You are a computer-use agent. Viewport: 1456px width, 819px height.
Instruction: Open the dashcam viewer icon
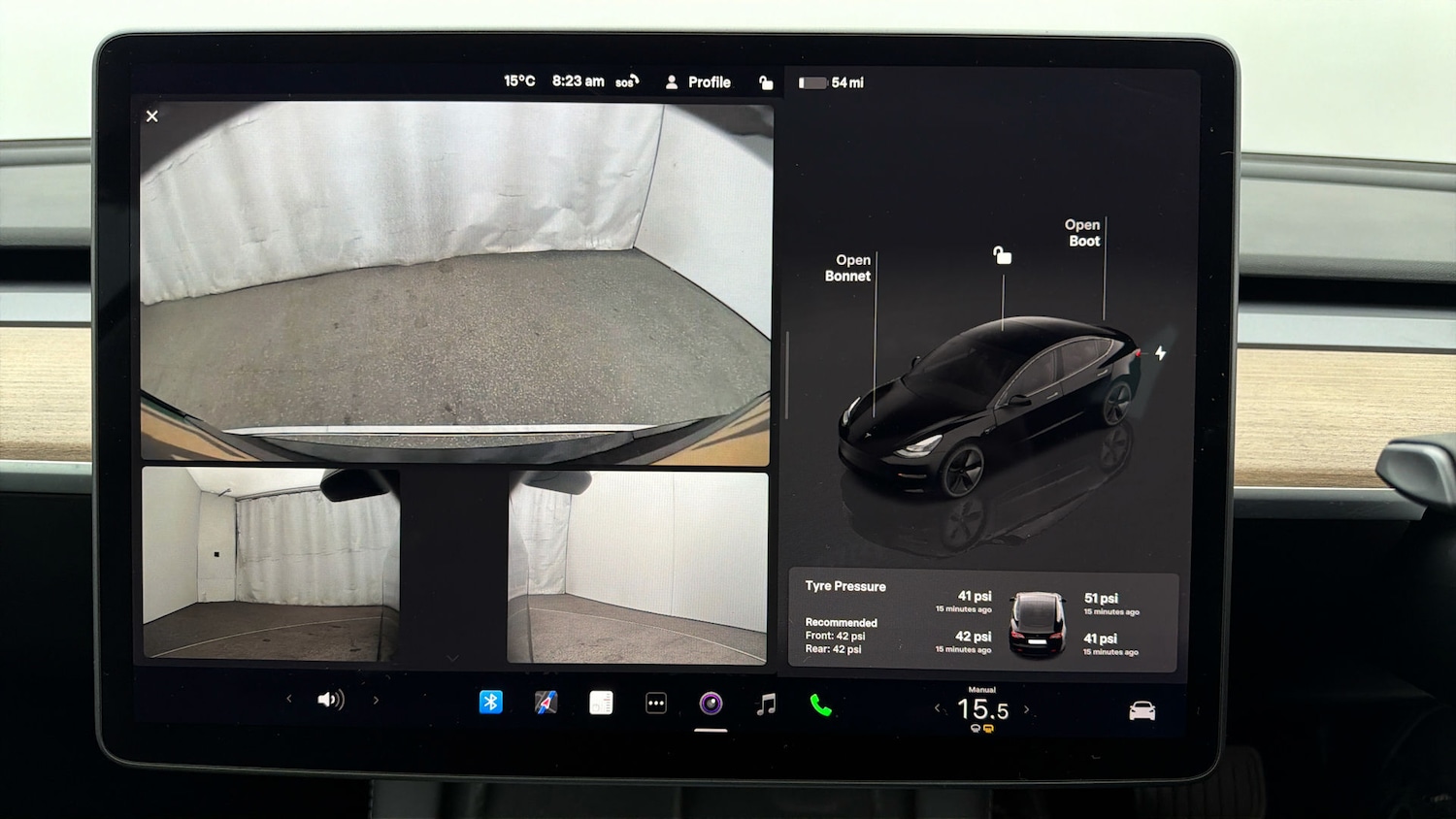coord(711,703)
